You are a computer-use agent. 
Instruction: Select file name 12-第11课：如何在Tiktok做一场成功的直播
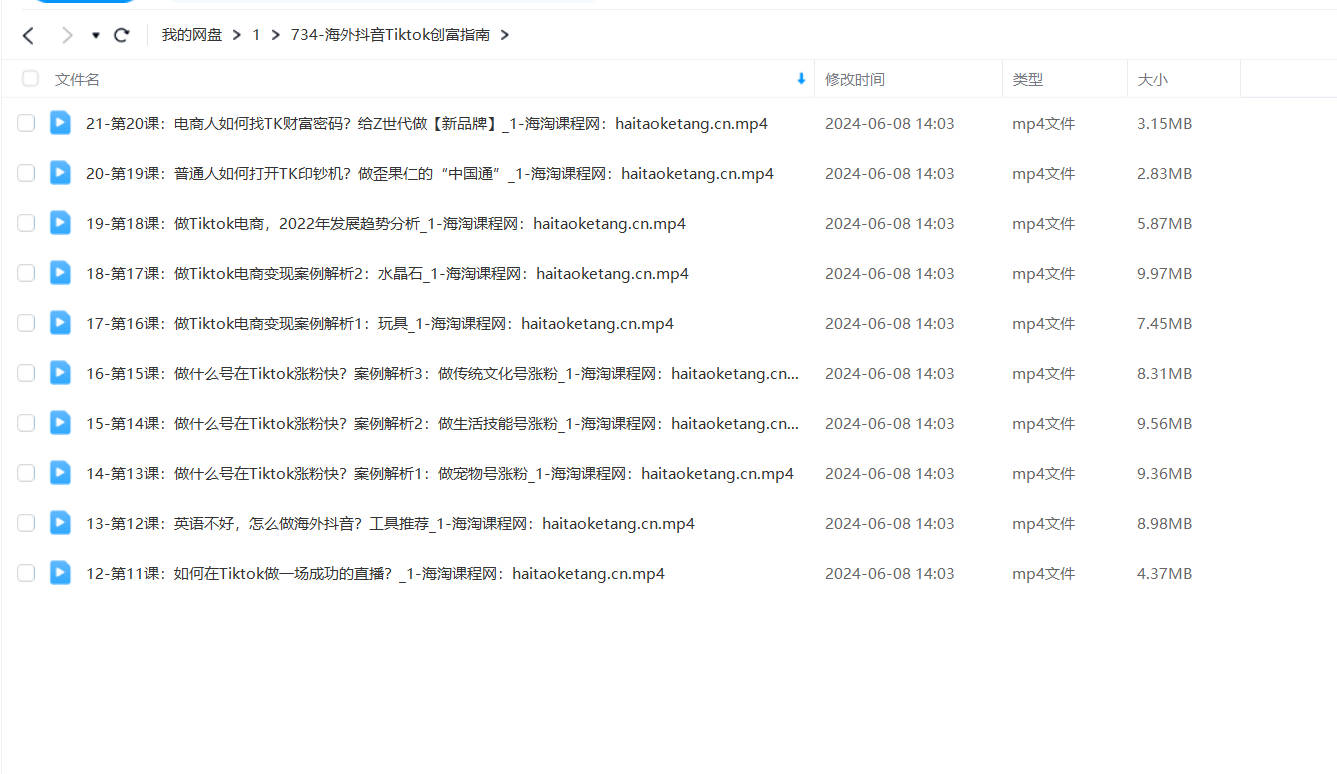(376, 574)
